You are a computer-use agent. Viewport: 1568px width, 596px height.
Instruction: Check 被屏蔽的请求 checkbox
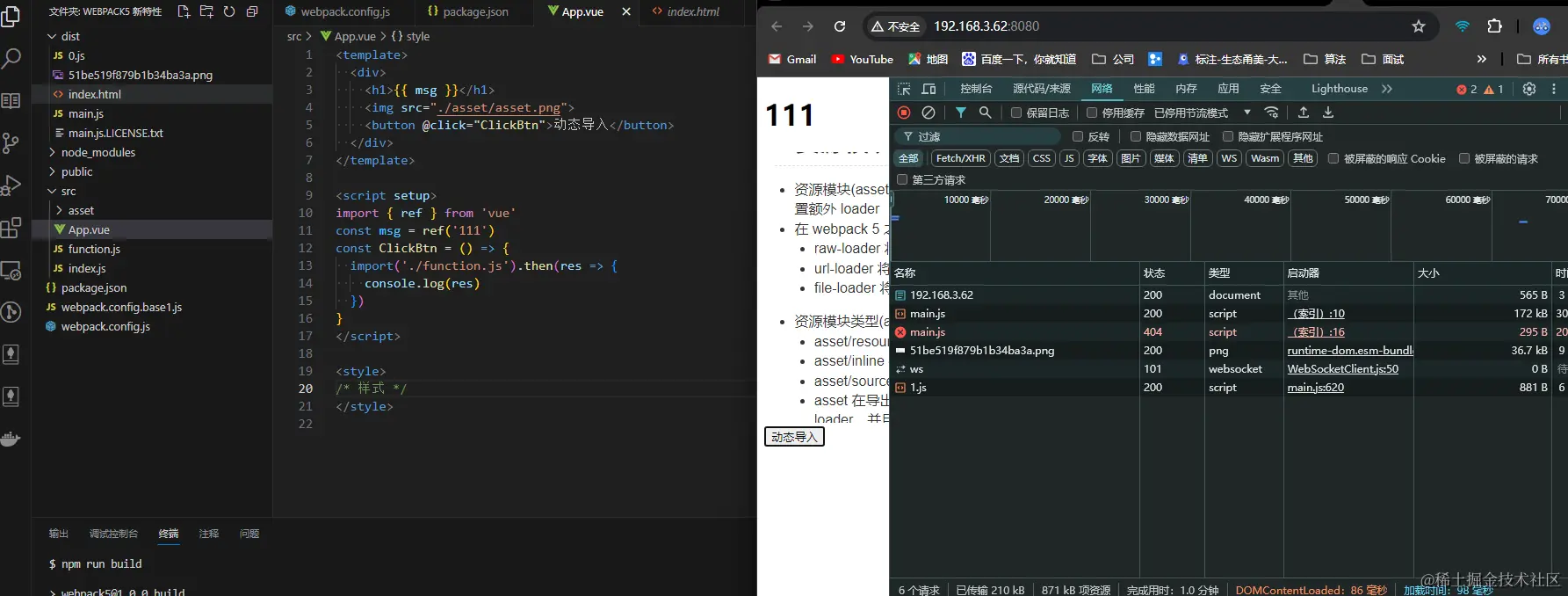coord(1464,158)
